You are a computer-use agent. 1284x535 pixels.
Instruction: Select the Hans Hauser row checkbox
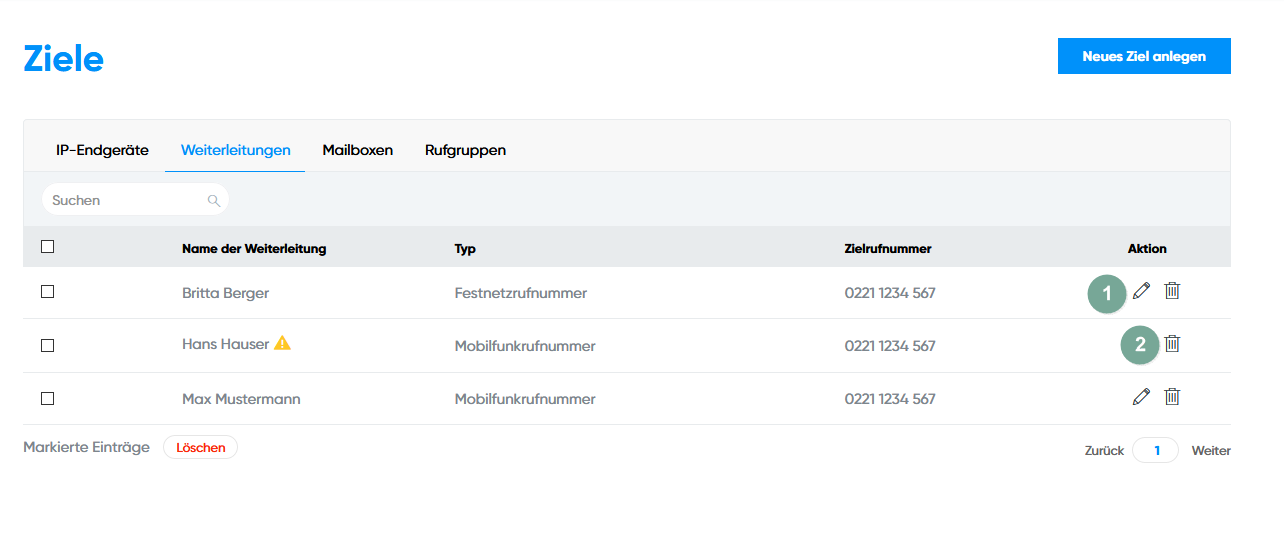(48, 345)
